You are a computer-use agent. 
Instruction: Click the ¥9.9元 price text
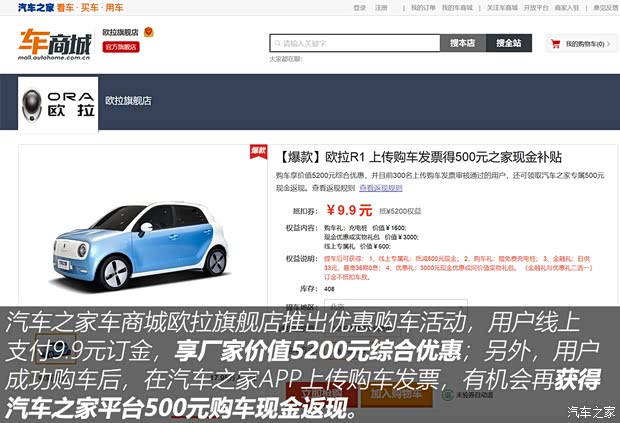point(349,210)
